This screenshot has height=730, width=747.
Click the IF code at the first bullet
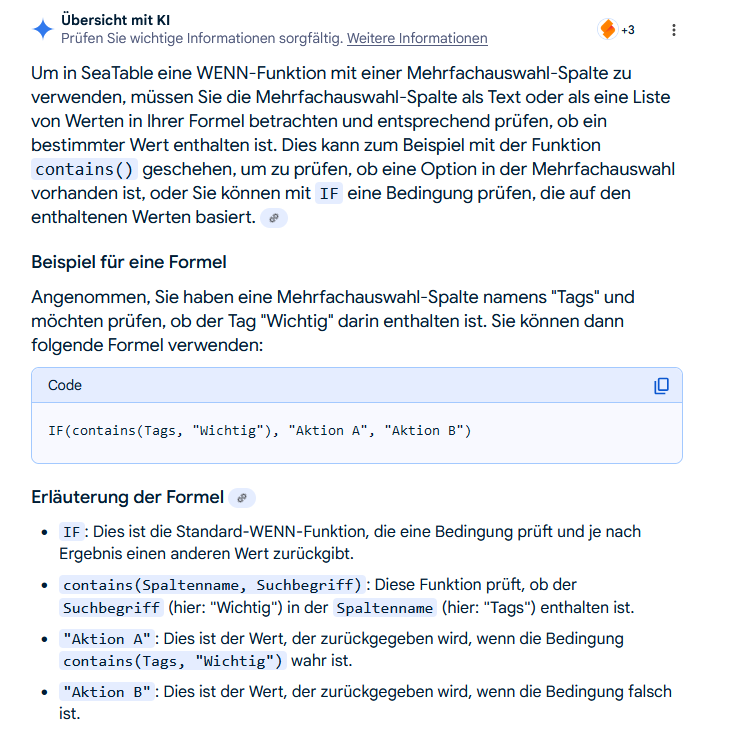pyautogui.click(x=72, y=532)
